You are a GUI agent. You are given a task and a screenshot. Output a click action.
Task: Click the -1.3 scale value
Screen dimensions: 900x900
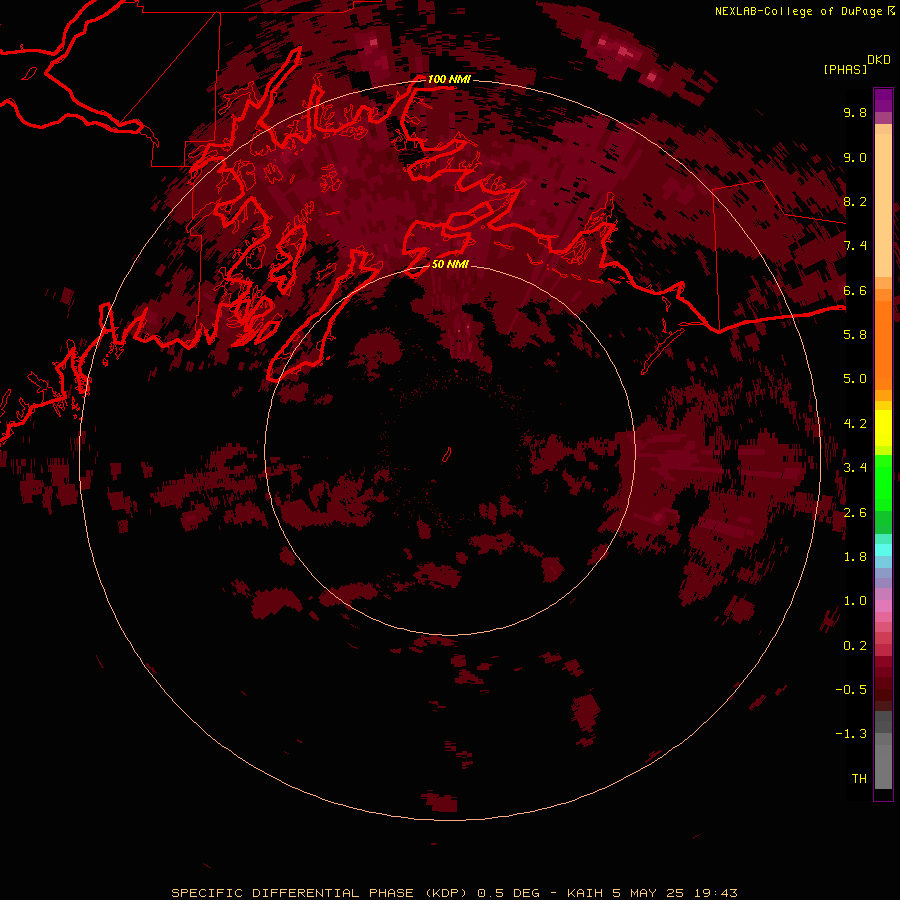point(851,734)
